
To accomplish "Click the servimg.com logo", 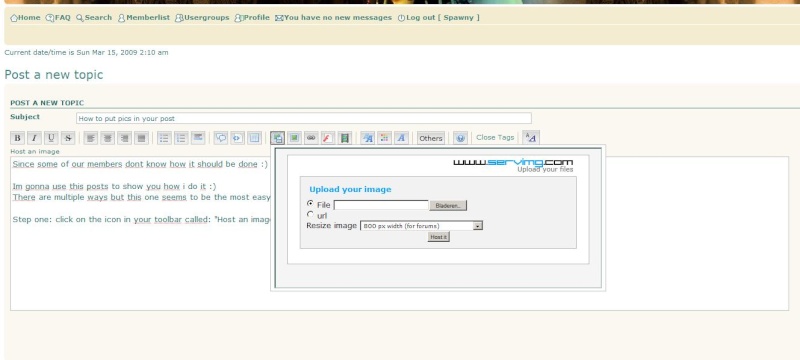I will [x=513, y=163].
